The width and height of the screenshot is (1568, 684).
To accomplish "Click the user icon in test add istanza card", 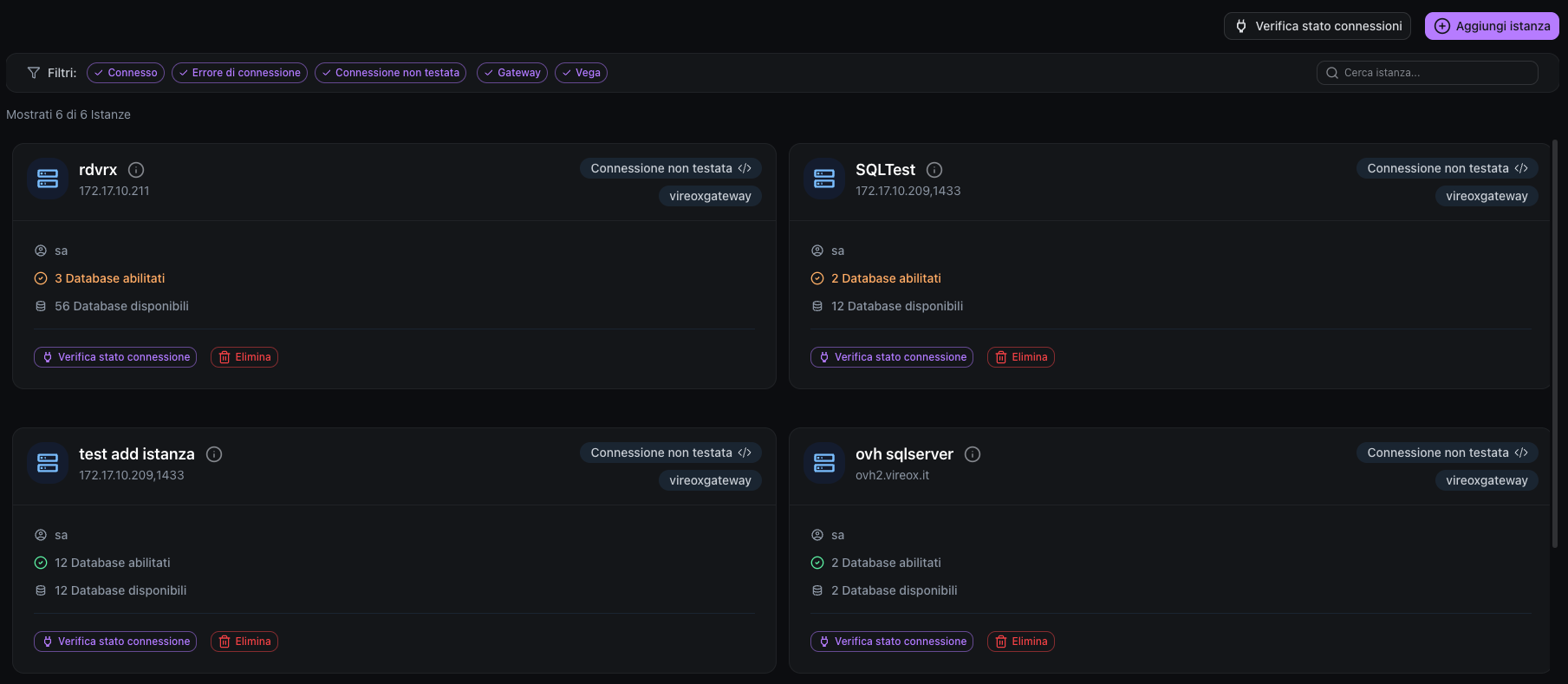I will [41, 535].
